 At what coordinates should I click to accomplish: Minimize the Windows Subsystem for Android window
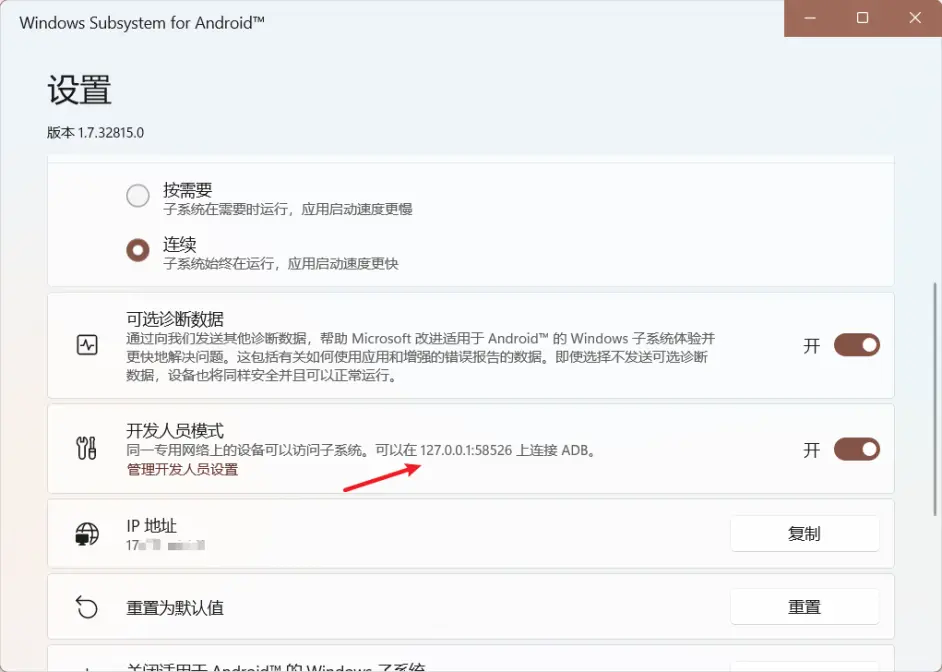coord(810,18)
